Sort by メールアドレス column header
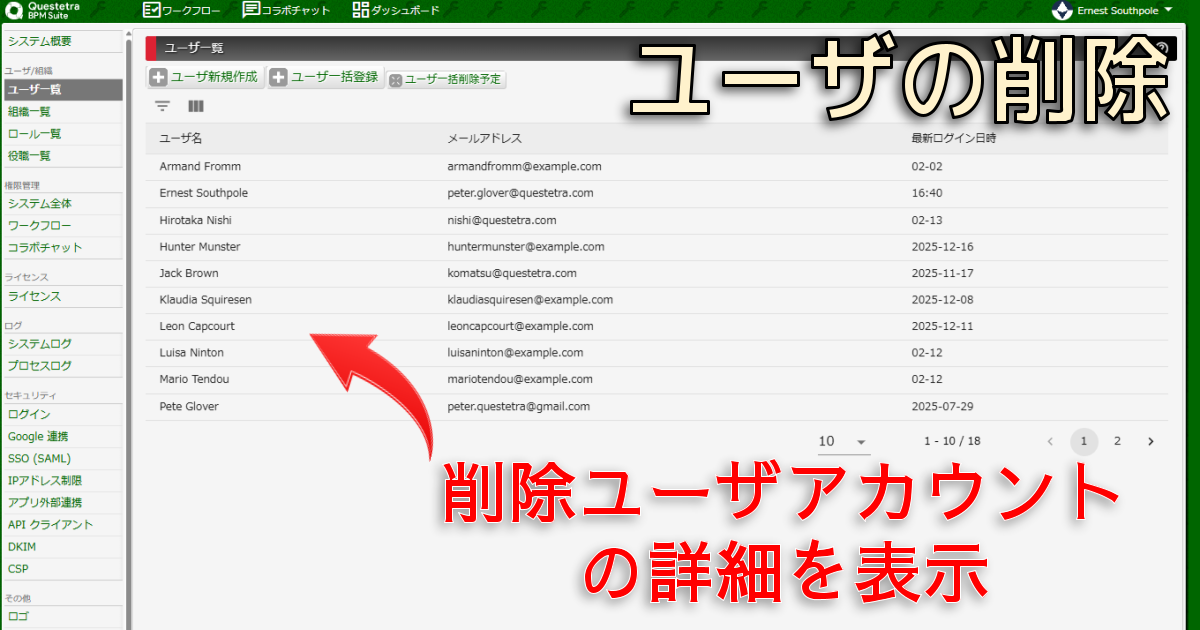The width and height of the screenshot is (1200, 630). coord(485,138)
